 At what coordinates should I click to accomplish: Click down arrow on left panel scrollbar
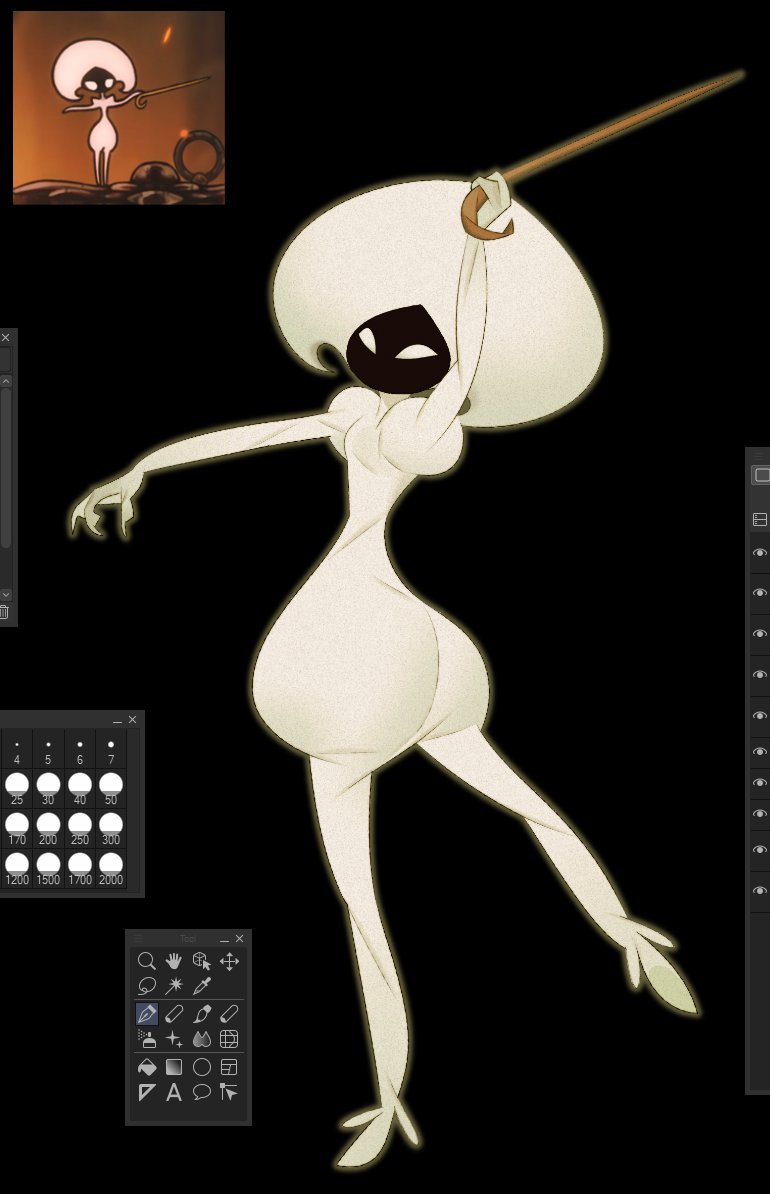pos(5,595)
